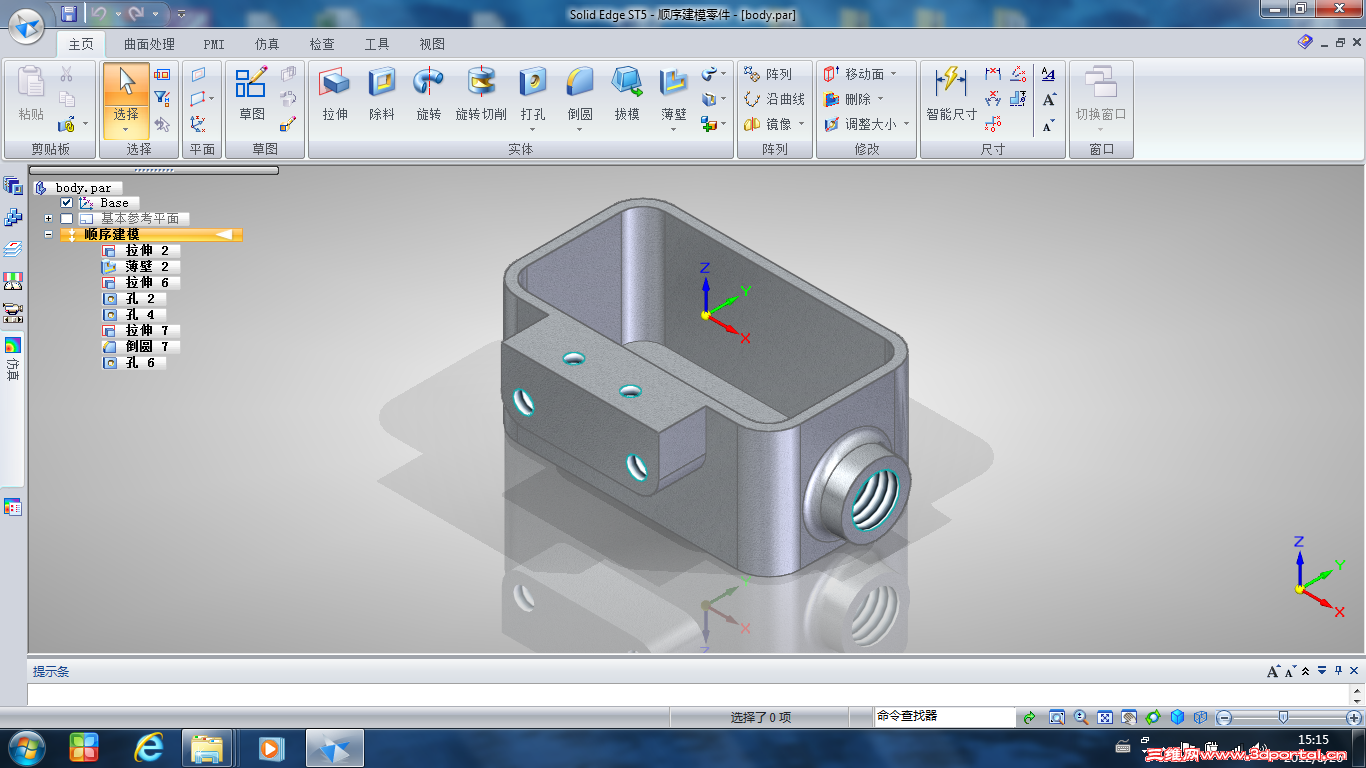Open the 镜像 dropdown arrow
This screenshot has height=768, width=1366.
pos(802,124)
